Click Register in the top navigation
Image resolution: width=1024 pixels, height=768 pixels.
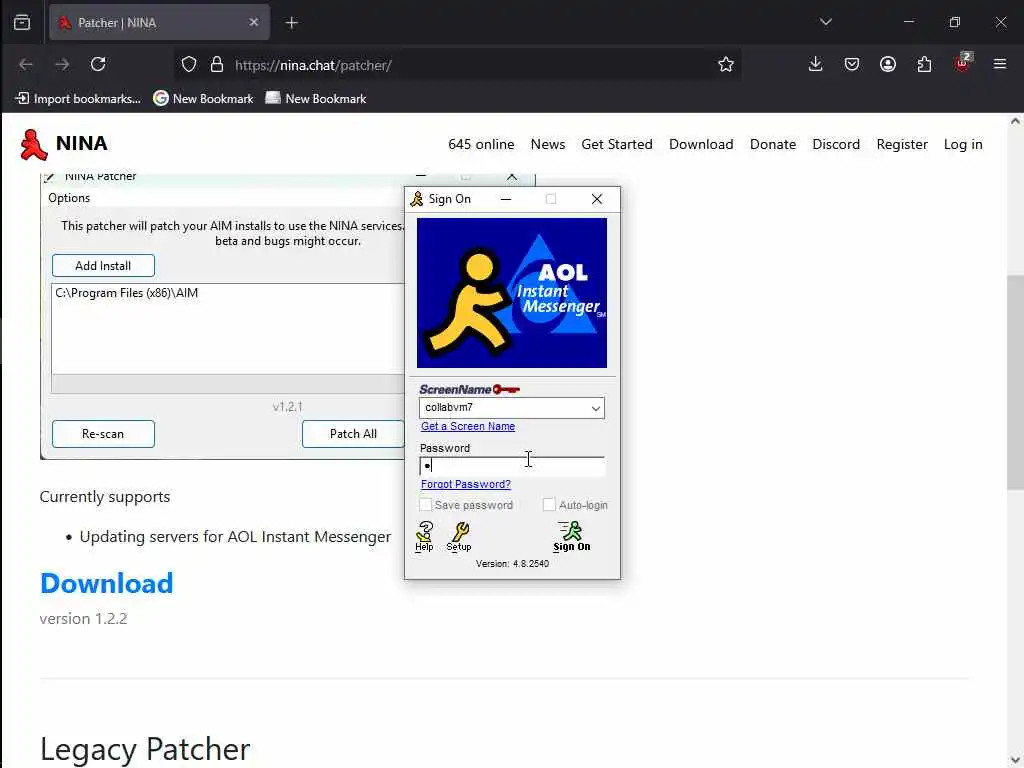pyautogui.click(x=902, y=144)
